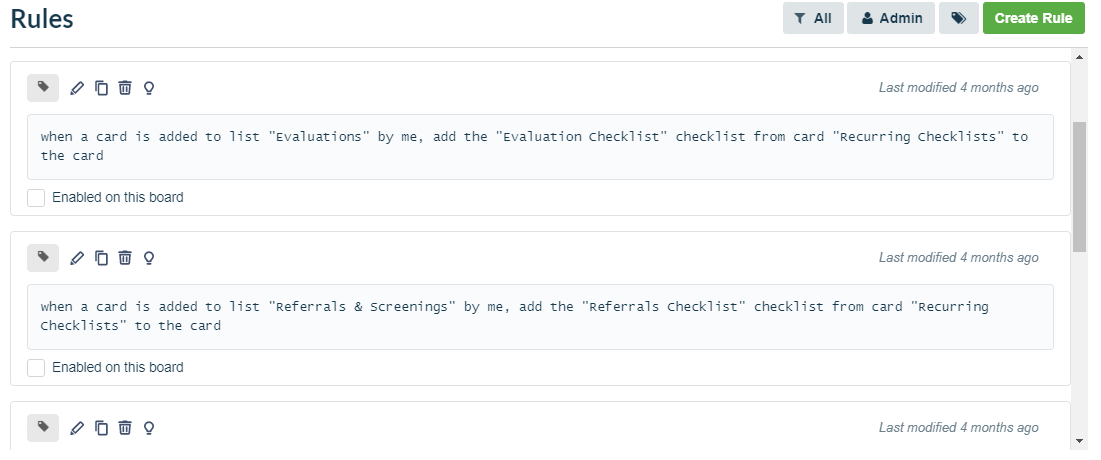Click the Admin filter button
The width and height of the screenshot is (1101, 460).
[891, 18]
